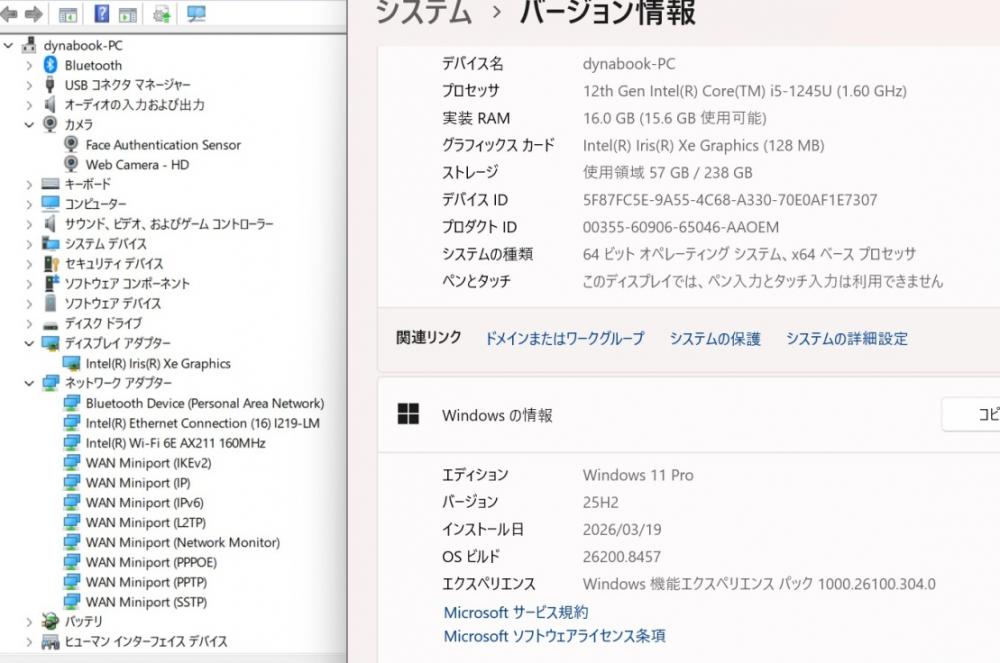Click the scan for hardware changes monitor icon
1000x663 pixels.
(x=196, y=13)
